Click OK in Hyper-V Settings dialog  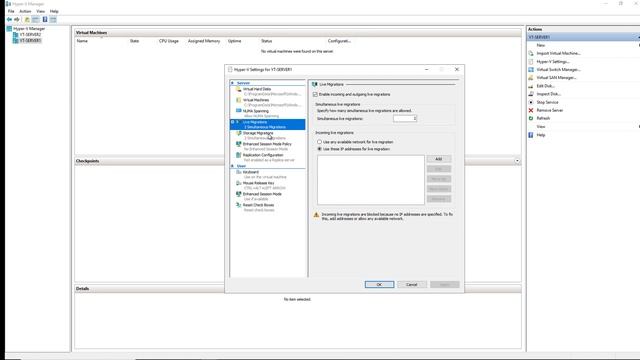[x=379, y=284]
